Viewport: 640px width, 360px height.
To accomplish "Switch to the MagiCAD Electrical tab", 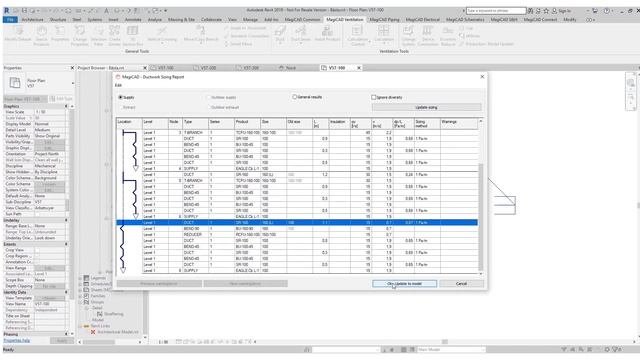I will (422, 19).
